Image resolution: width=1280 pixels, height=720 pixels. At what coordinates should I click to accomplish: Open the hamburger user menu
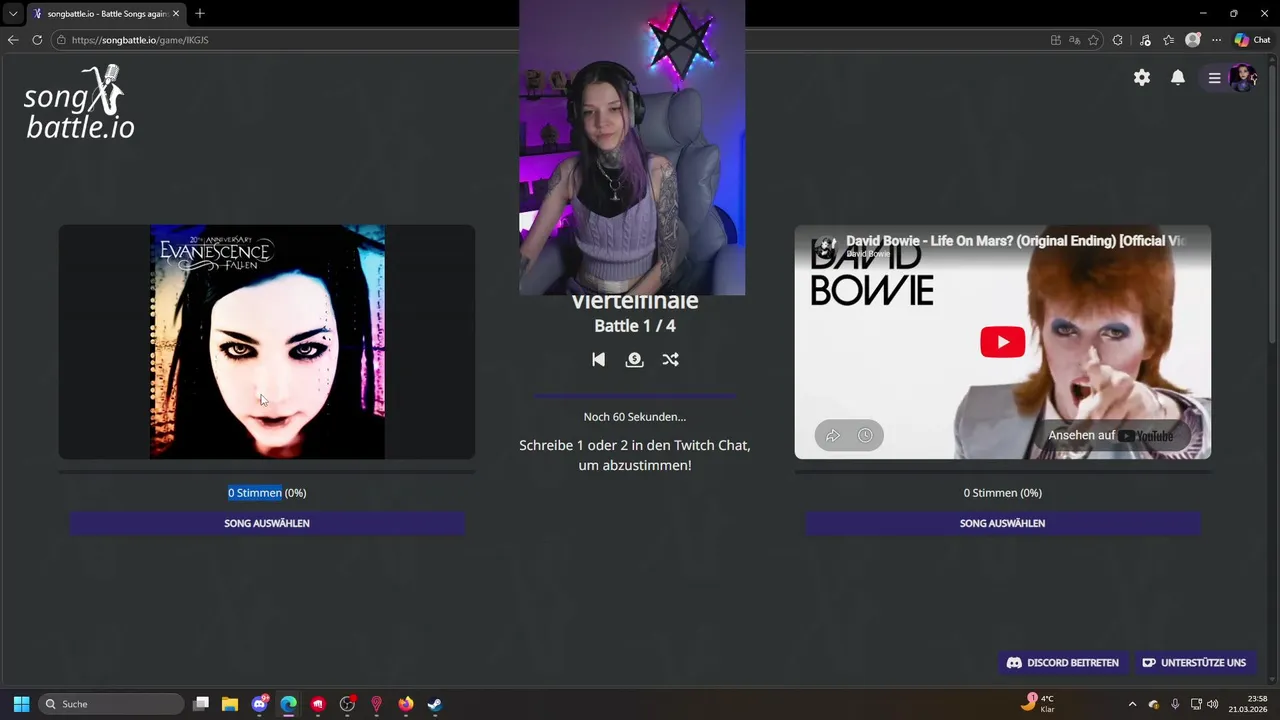pos(1214,77)
